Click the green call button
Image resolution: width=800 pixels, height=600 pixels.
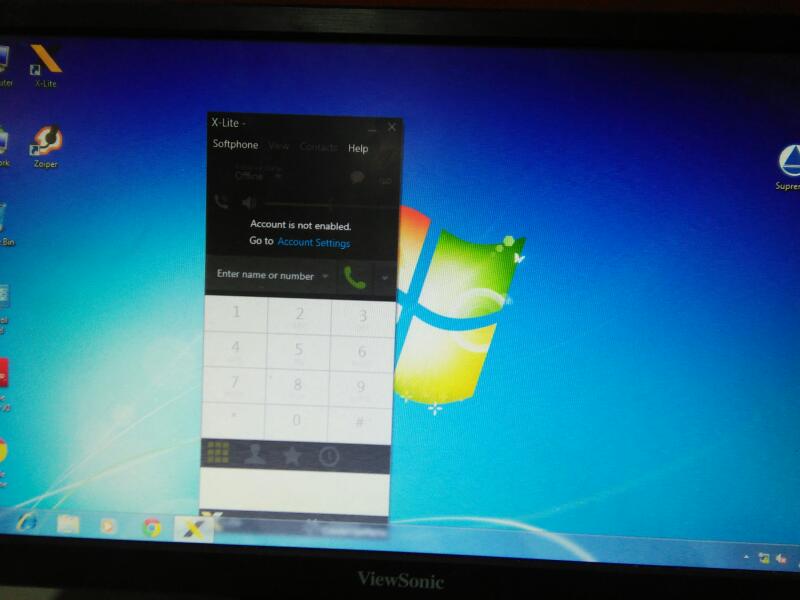(x=354, y=277)
